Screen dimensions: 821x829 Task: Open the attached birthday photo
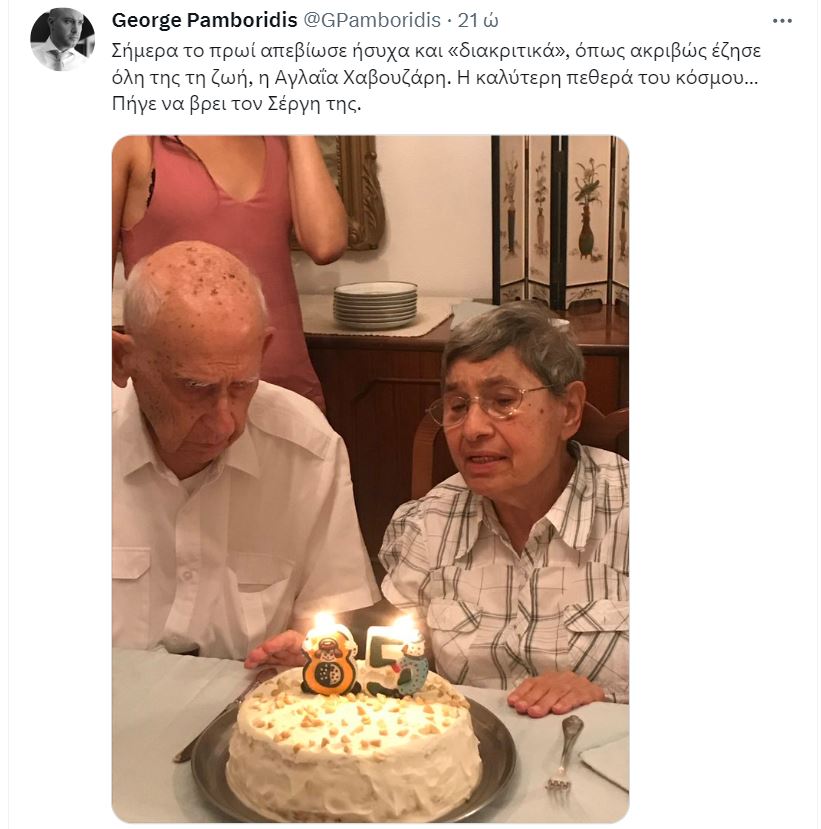tap(370, 479)
